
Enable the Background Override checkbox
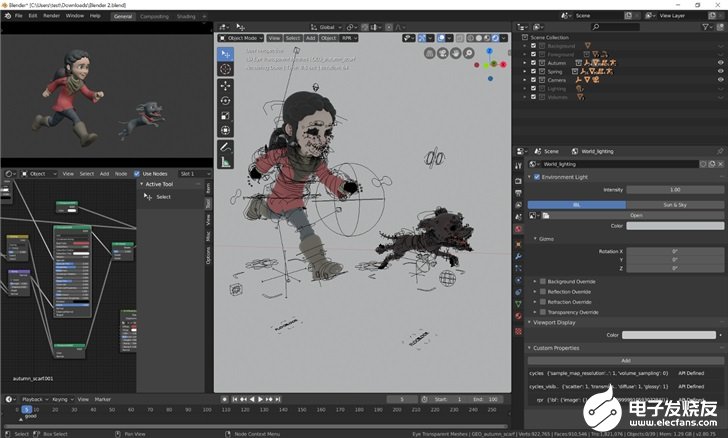pos(542,281)
